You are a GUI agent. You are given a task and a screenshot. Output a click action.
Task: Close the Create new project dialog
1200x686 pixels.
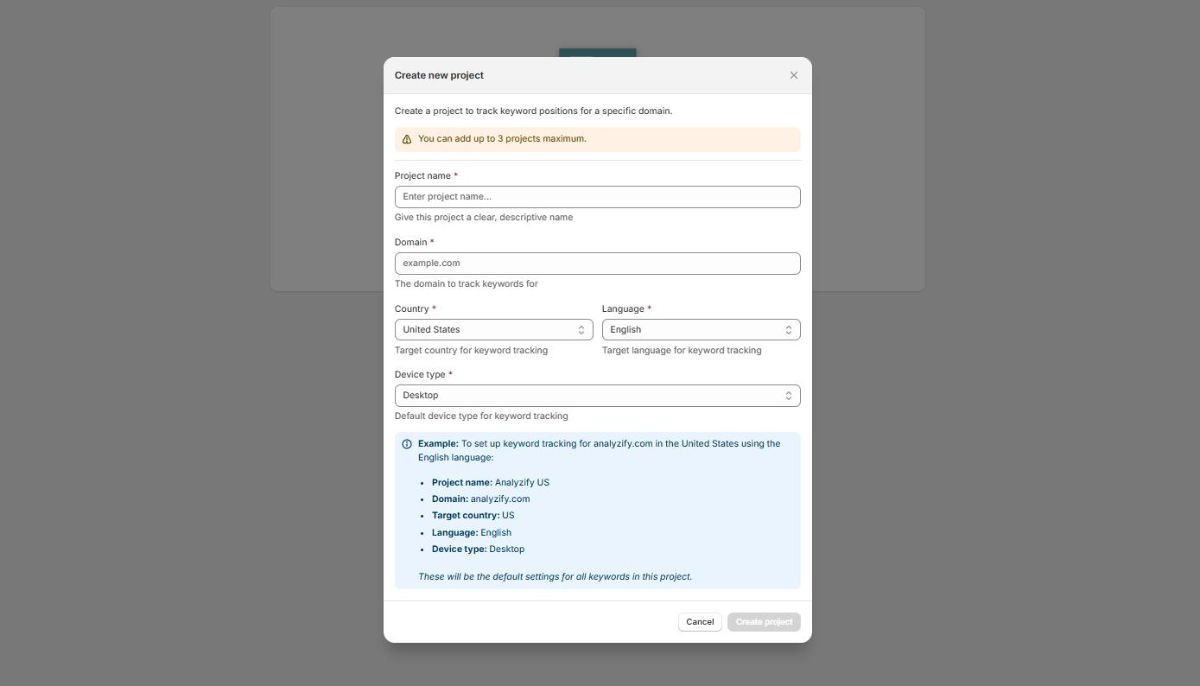794,75
